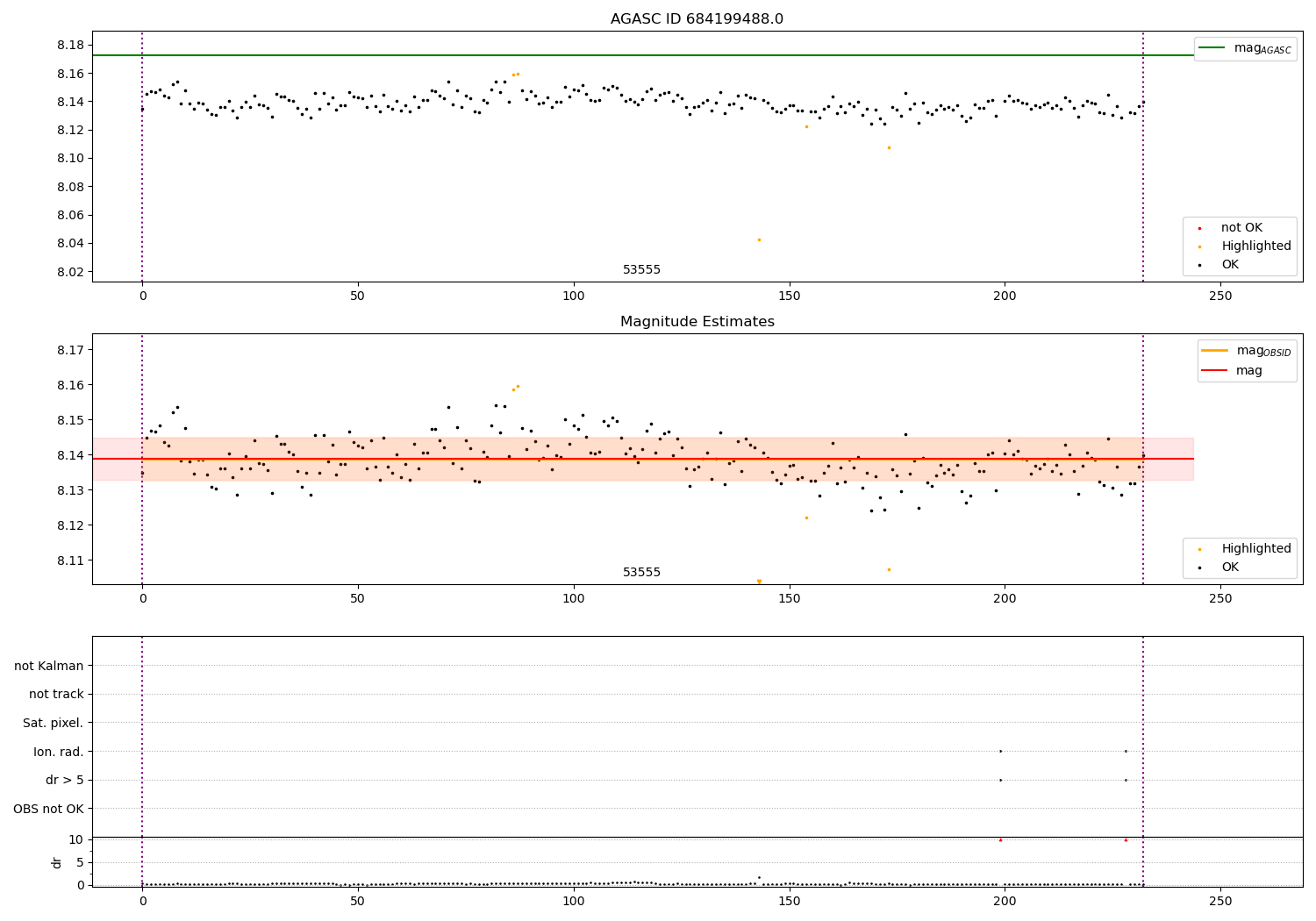Click the 'dr' y-axis label

pyautogui.click(x=57, y=862)
